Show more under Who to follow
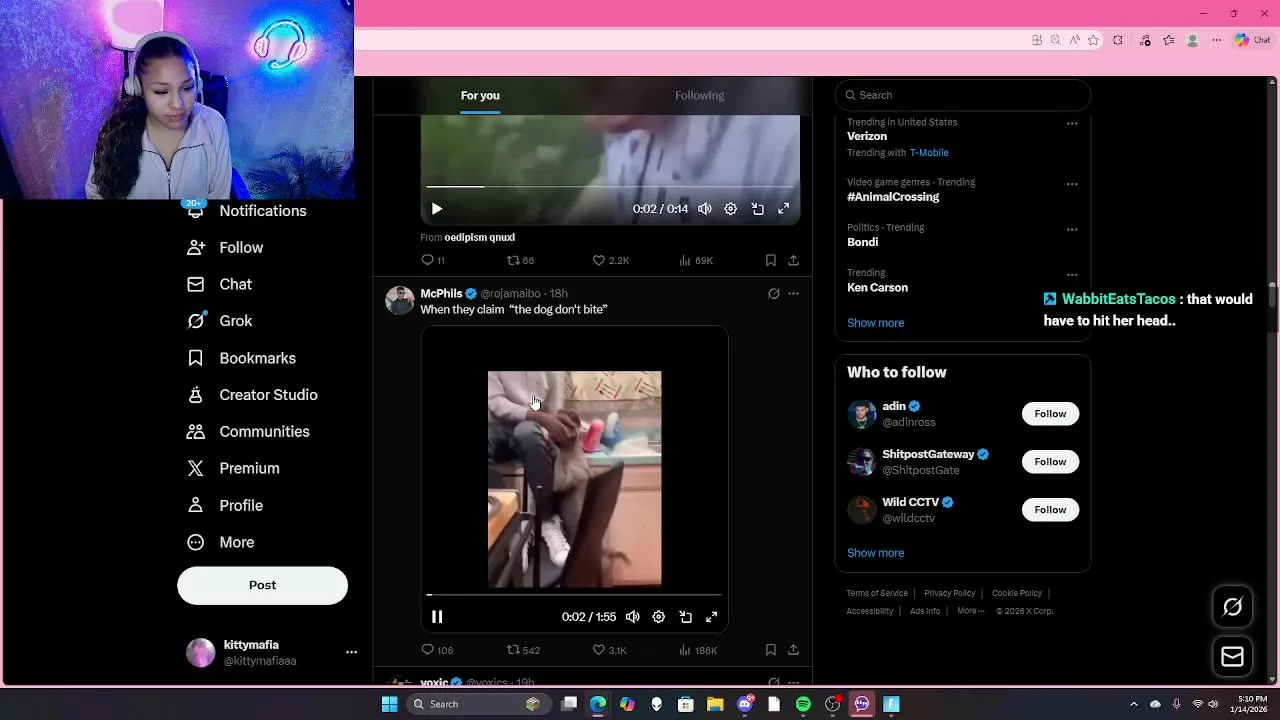This screenshot has height=720, width=1280. (876, 553)
